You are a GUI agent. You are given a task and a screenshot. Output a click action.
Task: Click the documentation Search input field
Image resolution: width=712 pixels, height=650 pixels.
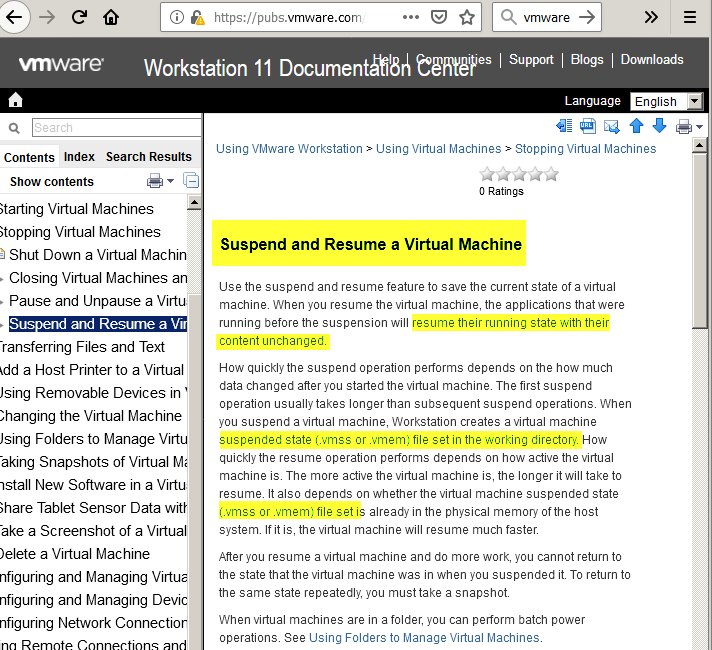pos(116,128)
